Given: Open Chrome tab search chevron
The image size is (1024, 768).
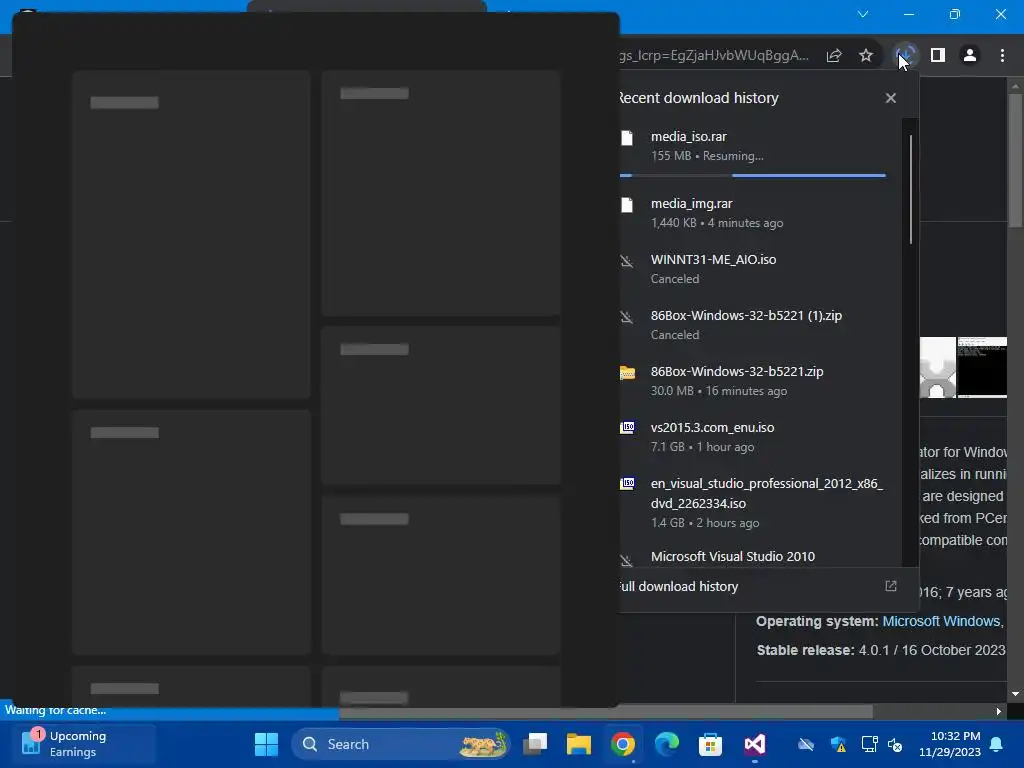Looking at the screenshot, I should (863, 14).
